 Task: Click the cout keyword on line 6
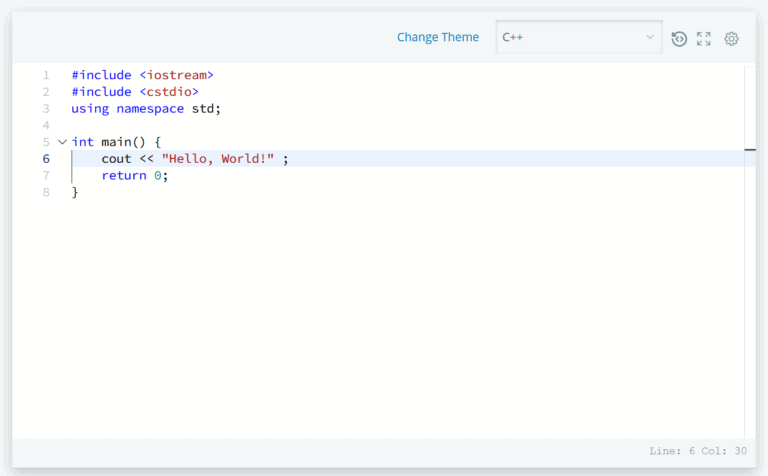[117, 159]
